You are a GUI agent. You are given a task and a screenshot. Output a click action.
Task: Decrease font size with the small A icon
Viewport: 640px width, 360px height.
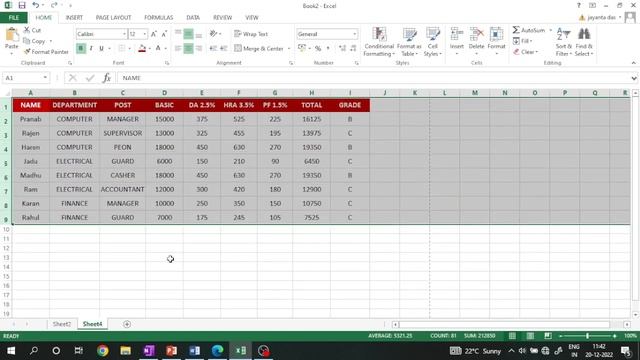(164, 34)
